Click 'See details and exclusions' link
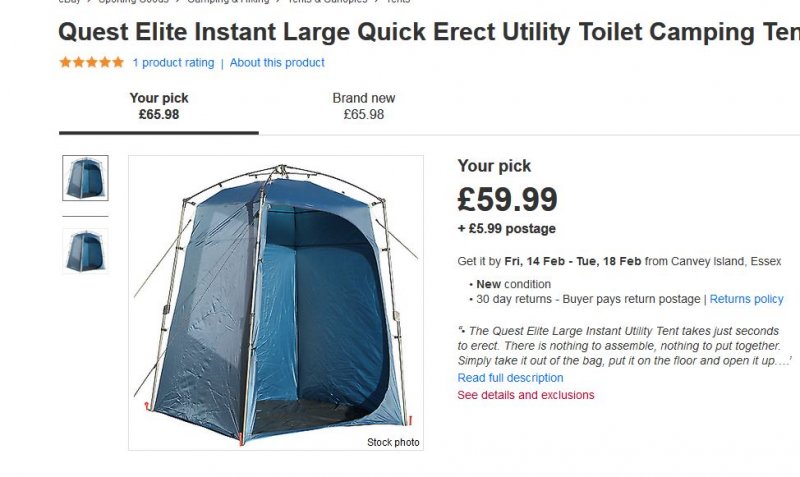Viewport: 800px width, 477px height. pyautogui.click(x=526, y=395)
